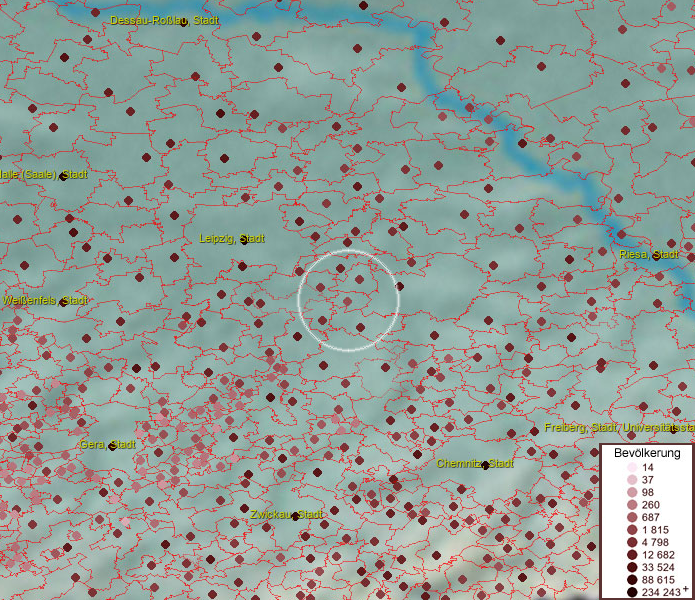Click the 'Bevölkerung' legend title
The width and height of the screenshot is (695, 600).
point(647,453)
